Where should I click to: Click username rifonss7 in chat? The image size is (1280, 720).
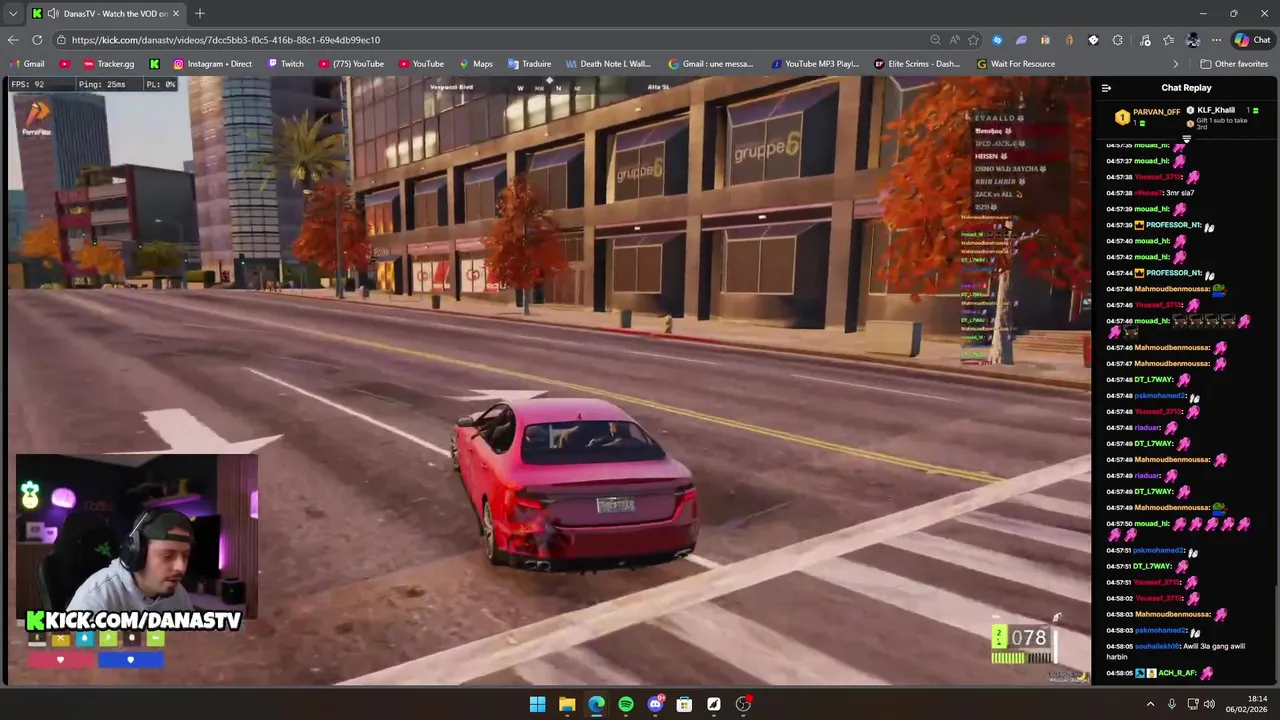[x=1148, y=193]
